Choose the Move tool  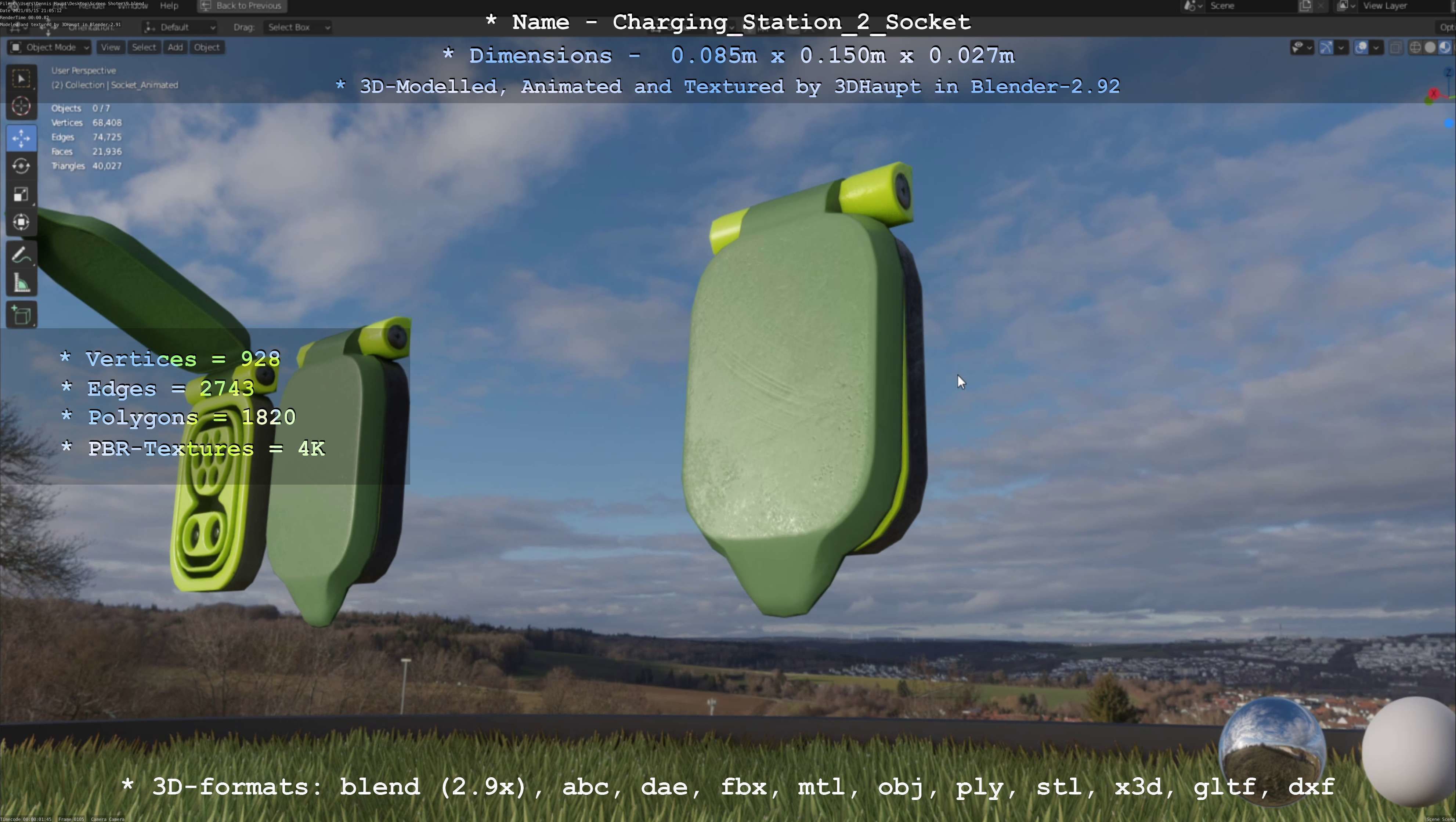21,138
